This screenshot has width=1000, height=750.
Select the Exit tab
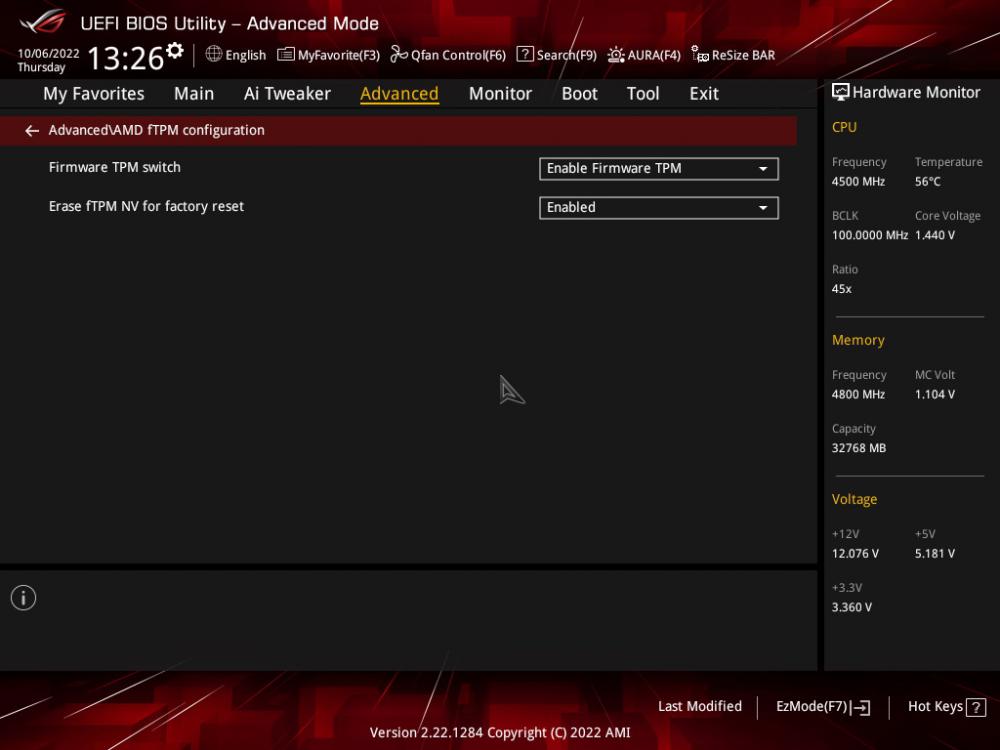(704, 94)
